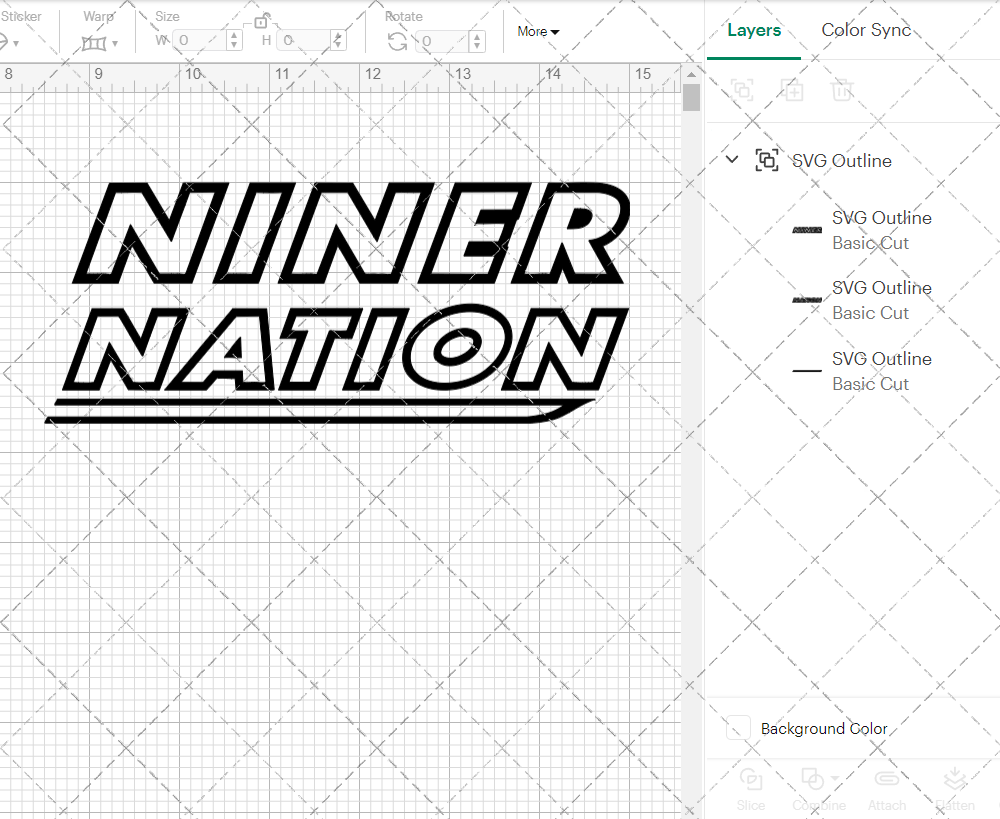
Task: Flatten the selected layers
Action: (955, 790)
